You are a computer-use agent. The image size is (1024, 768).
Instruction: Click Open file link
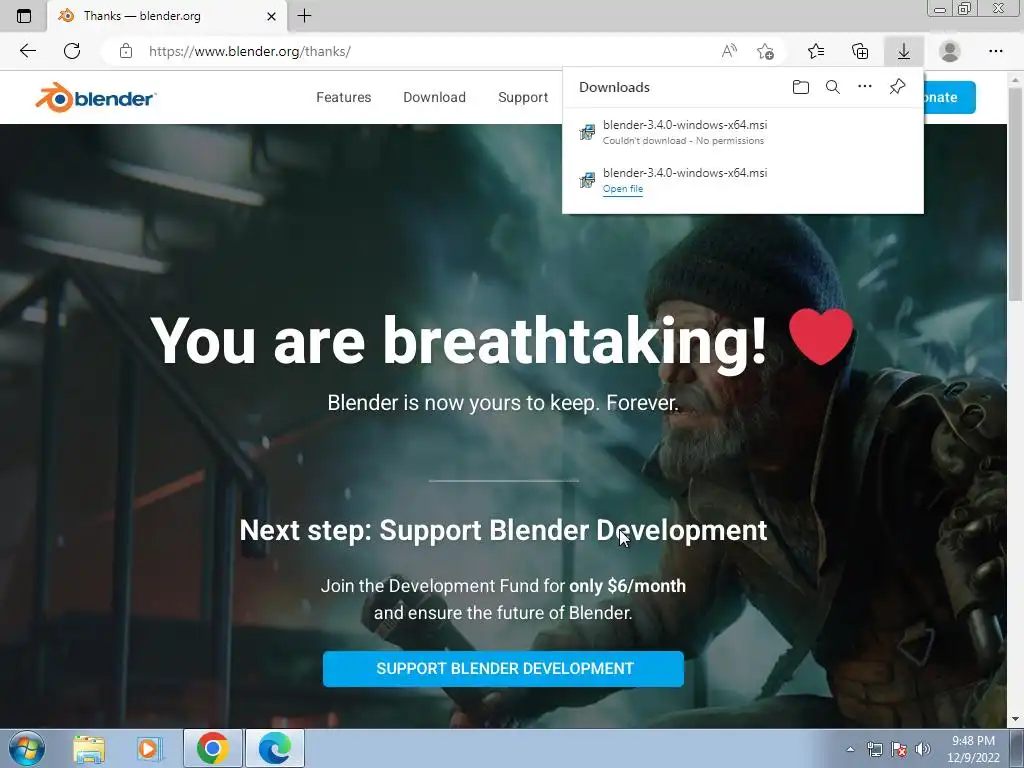pyautogui.click(x=623, y=189)
